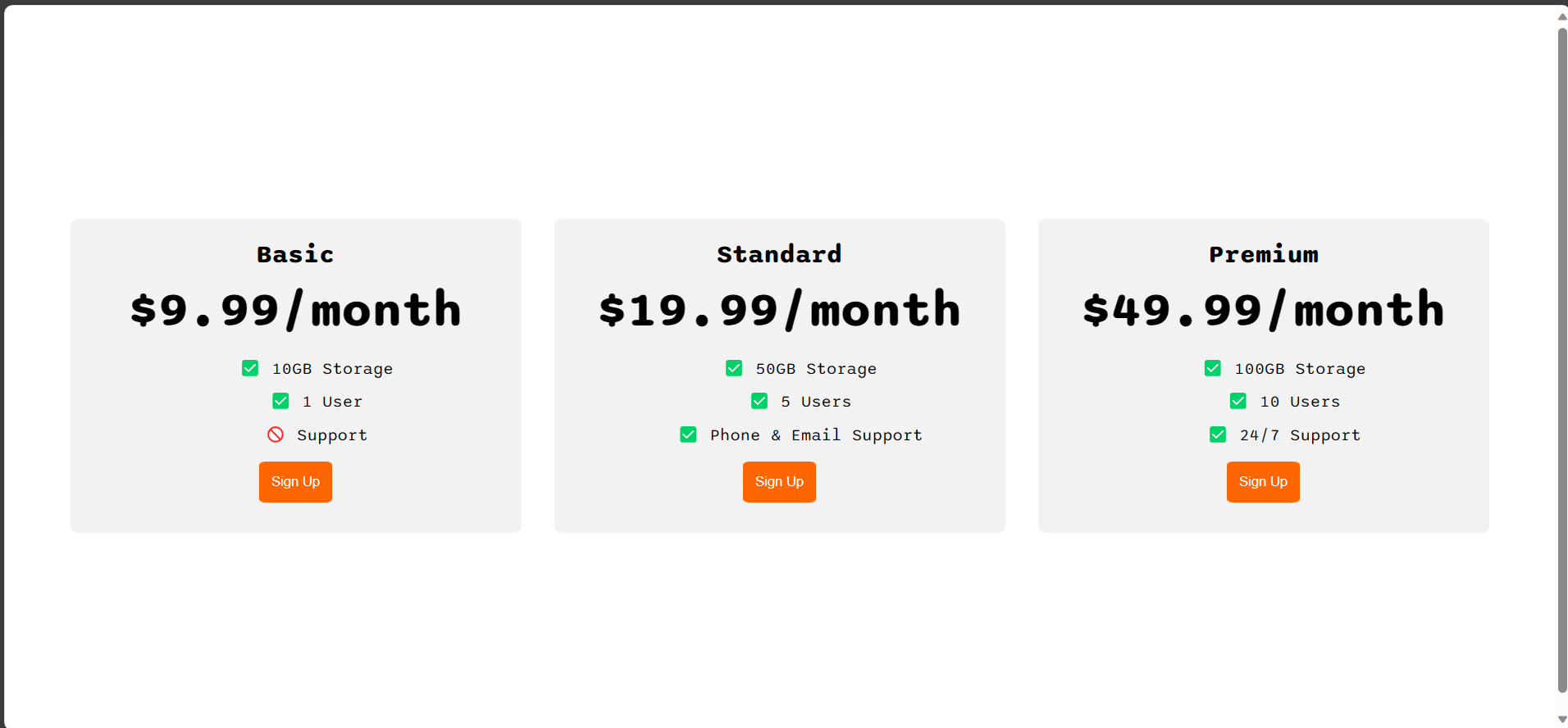Click the checkmark icon next to 10 Users
The height and width of the screenshot is (728, 1568).
pos(1238,401)
